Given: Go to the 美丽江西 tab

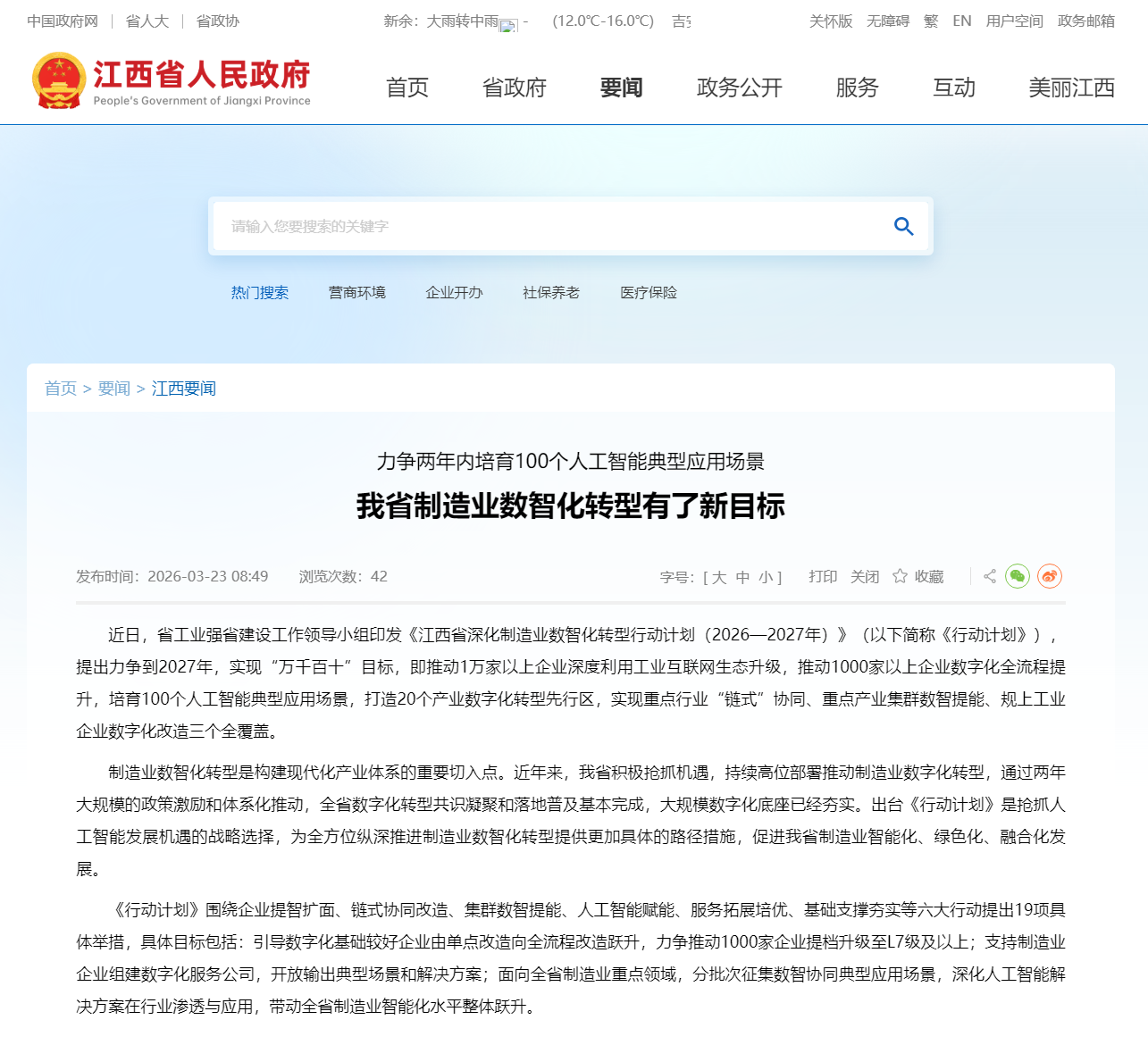Looking at the screenshot, I should pyautogui.click(x=1071, y=88).
